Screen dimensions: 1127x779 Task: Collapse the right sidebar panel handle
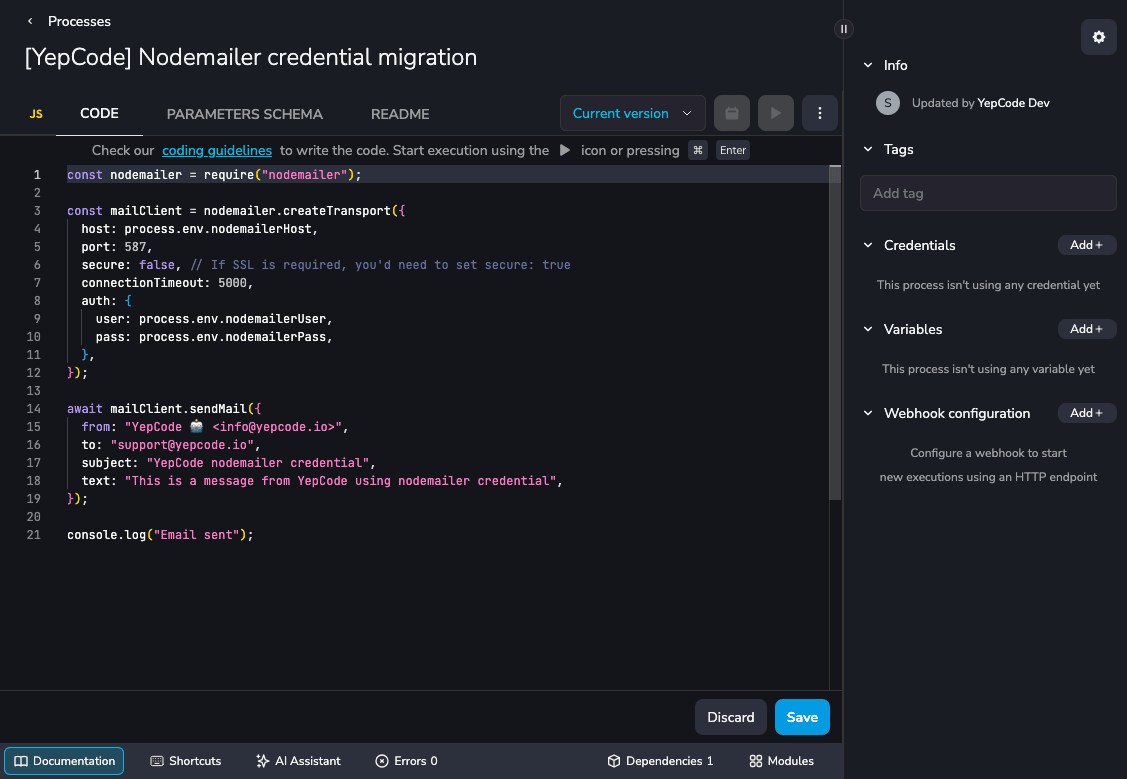[844, 29]
